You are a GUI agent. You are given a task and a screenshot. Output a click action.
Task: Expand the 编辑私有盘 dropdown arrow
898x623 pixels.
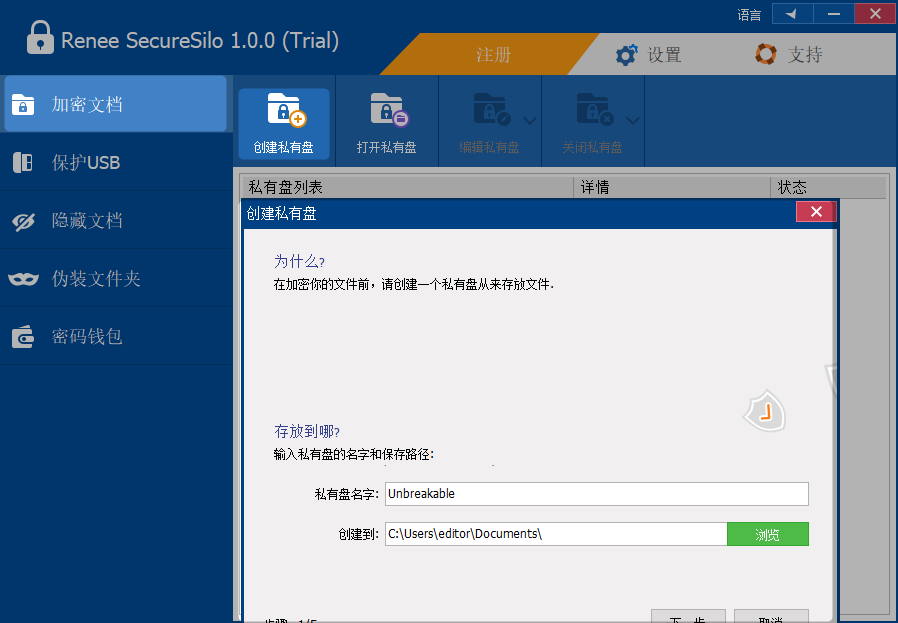530,120
